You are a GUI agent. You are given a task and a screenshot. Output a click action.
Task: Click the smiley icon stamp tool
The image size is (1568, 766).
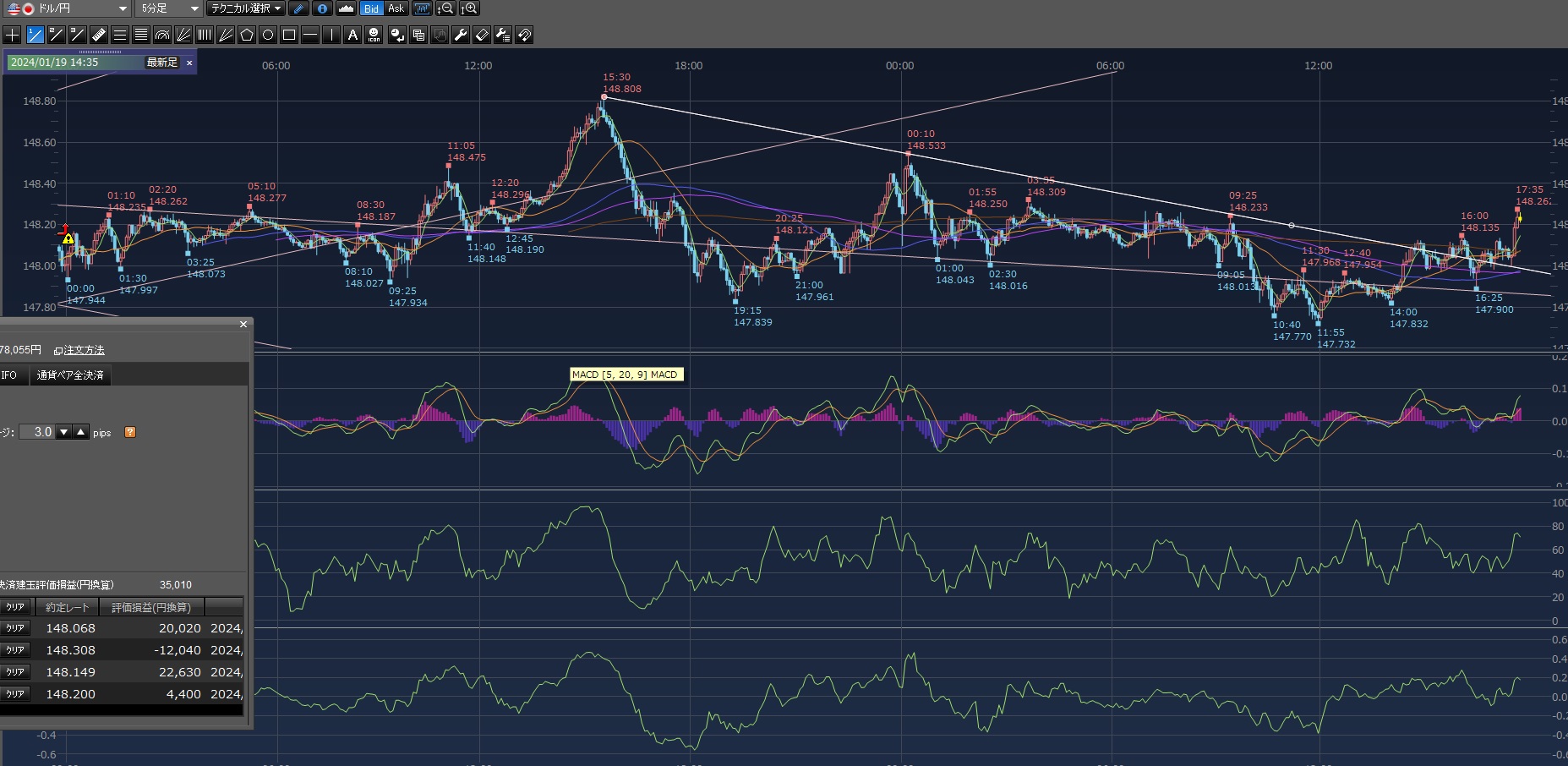pyautogui.click(x=374, y=35)
